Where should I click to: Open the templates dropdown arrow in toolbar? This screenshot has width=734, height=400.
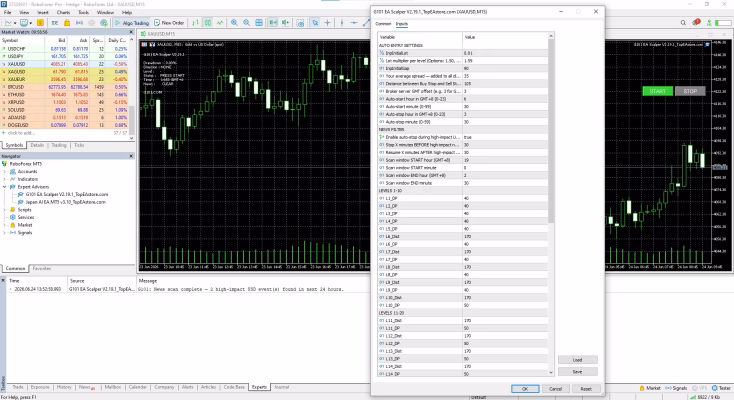(x=31, y=22)
